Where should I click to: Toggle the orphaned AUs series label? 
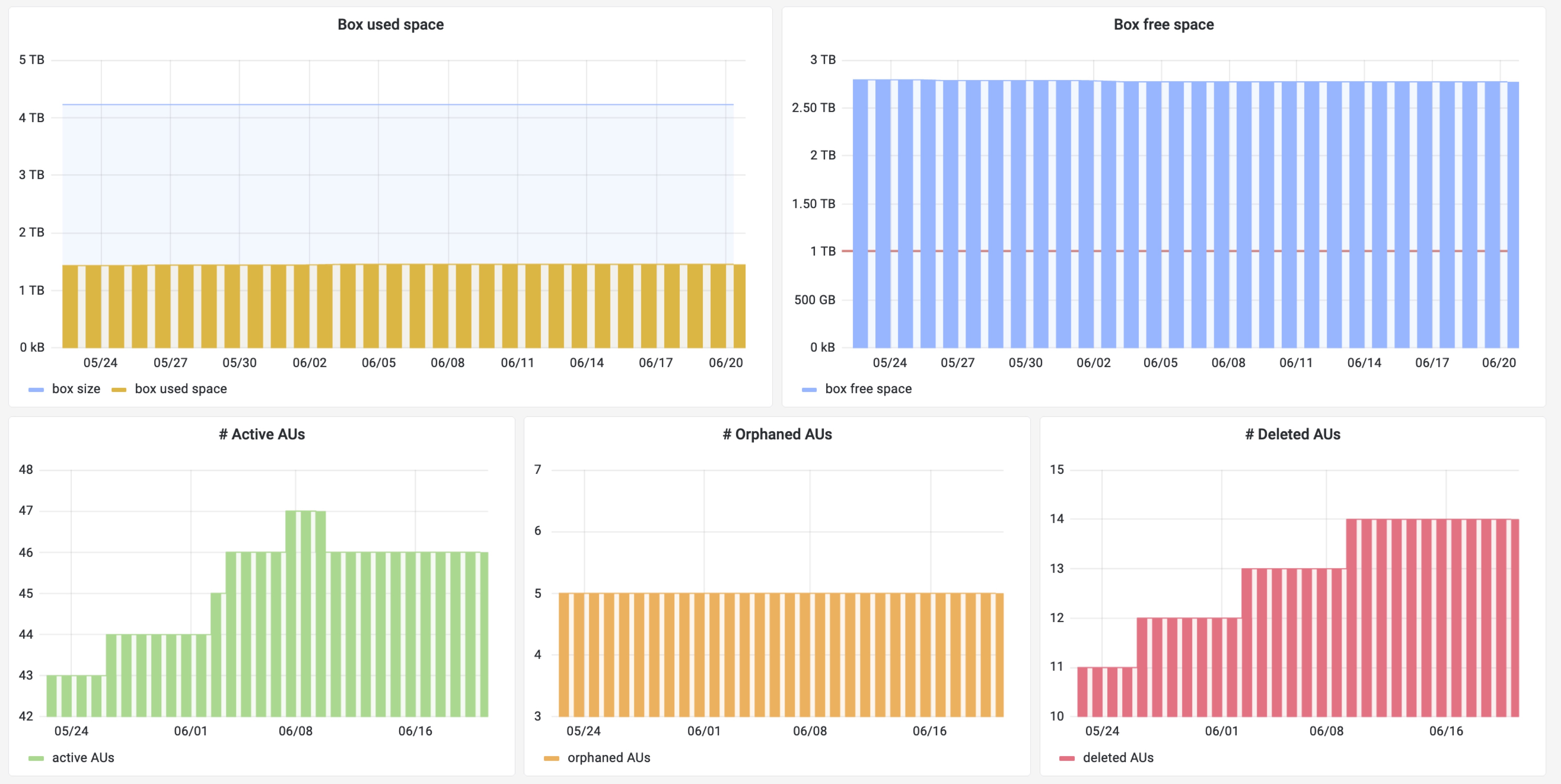608,757
